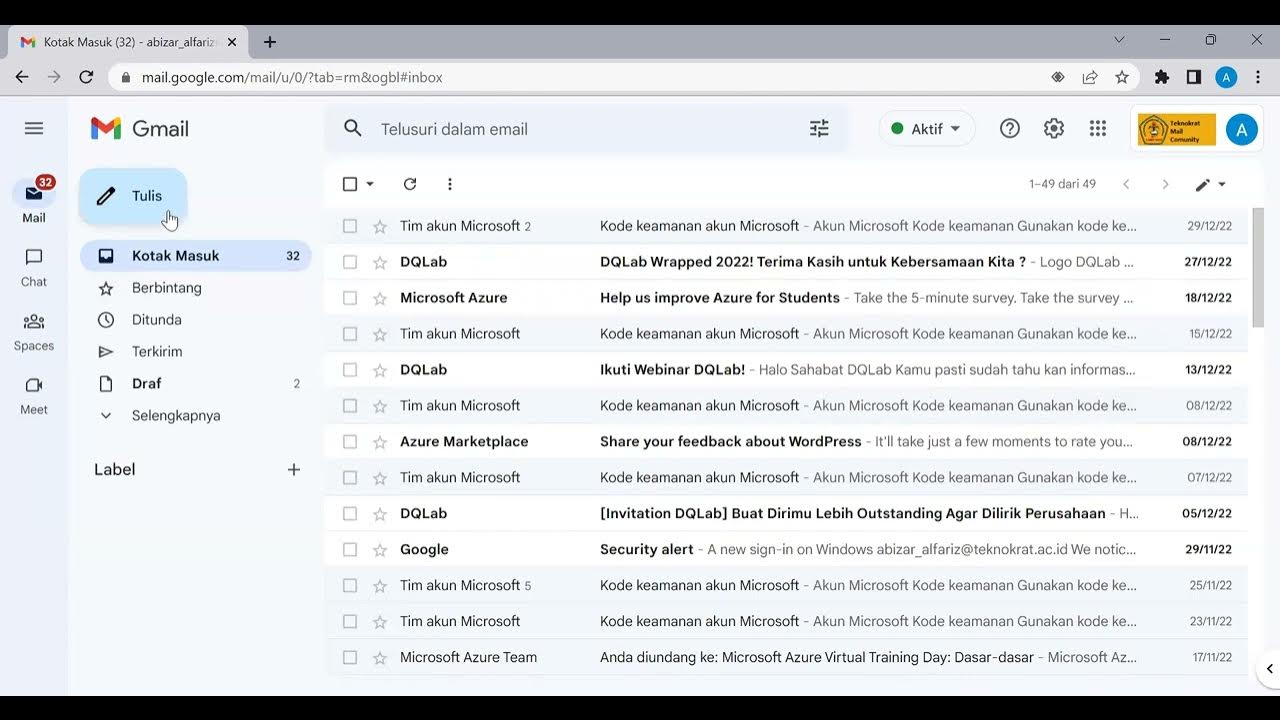Viewport: 1280px width, 720px height.
Task: Reload the page in browser toolbar
Action: tap(86, 77)
